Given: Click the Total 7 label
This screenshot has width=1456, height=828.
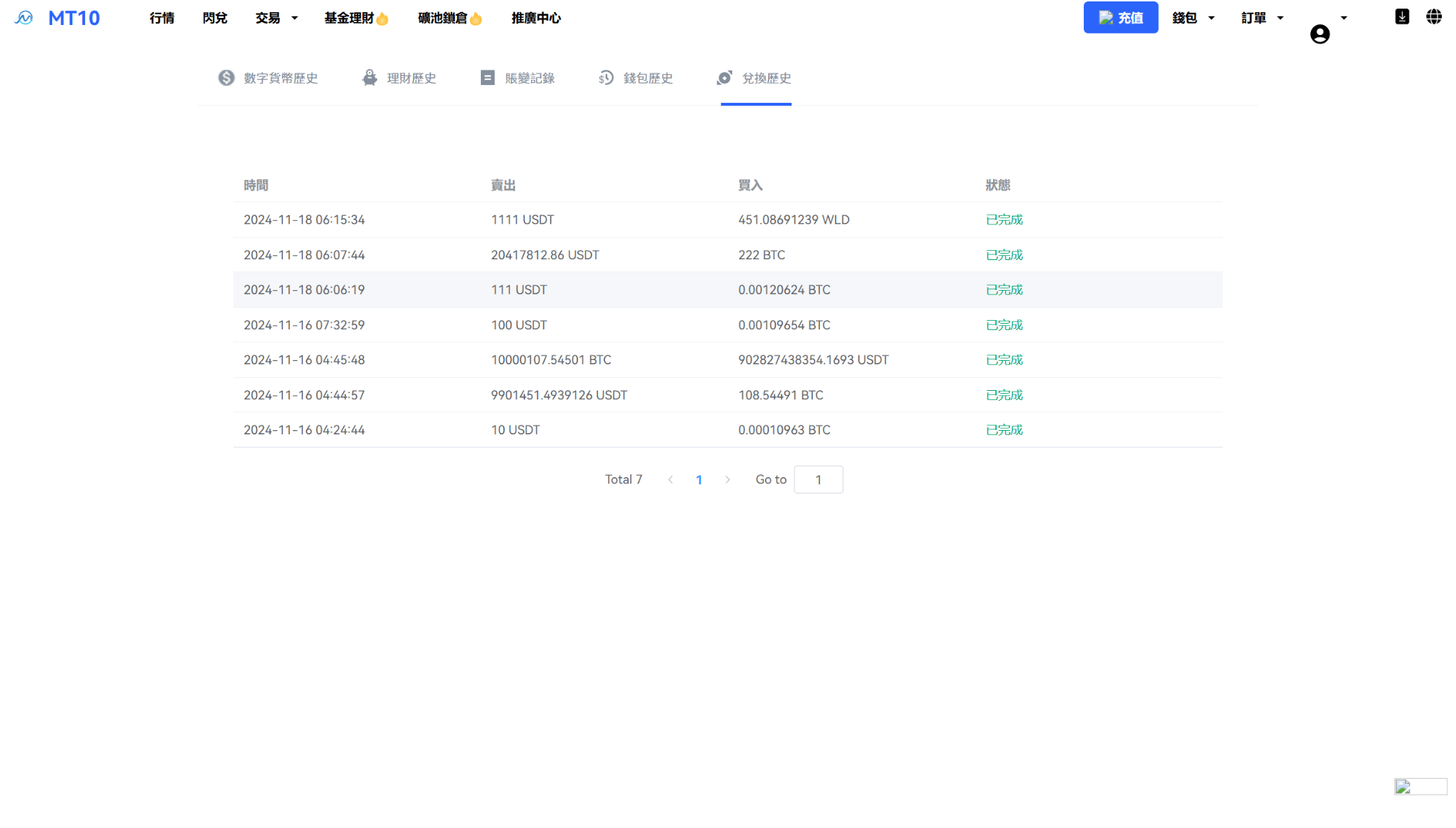Looking at the screenshot, I should (x=624, y=479).
